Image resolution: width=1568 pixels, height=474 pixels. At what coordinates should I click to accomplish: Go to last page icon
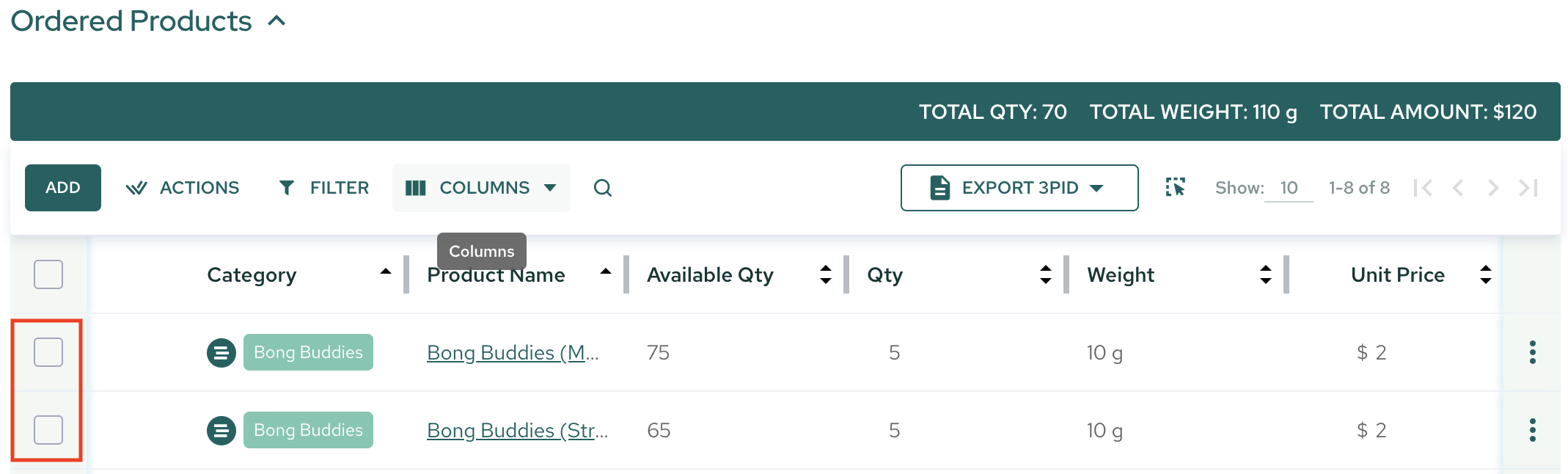pos(1528,188)
